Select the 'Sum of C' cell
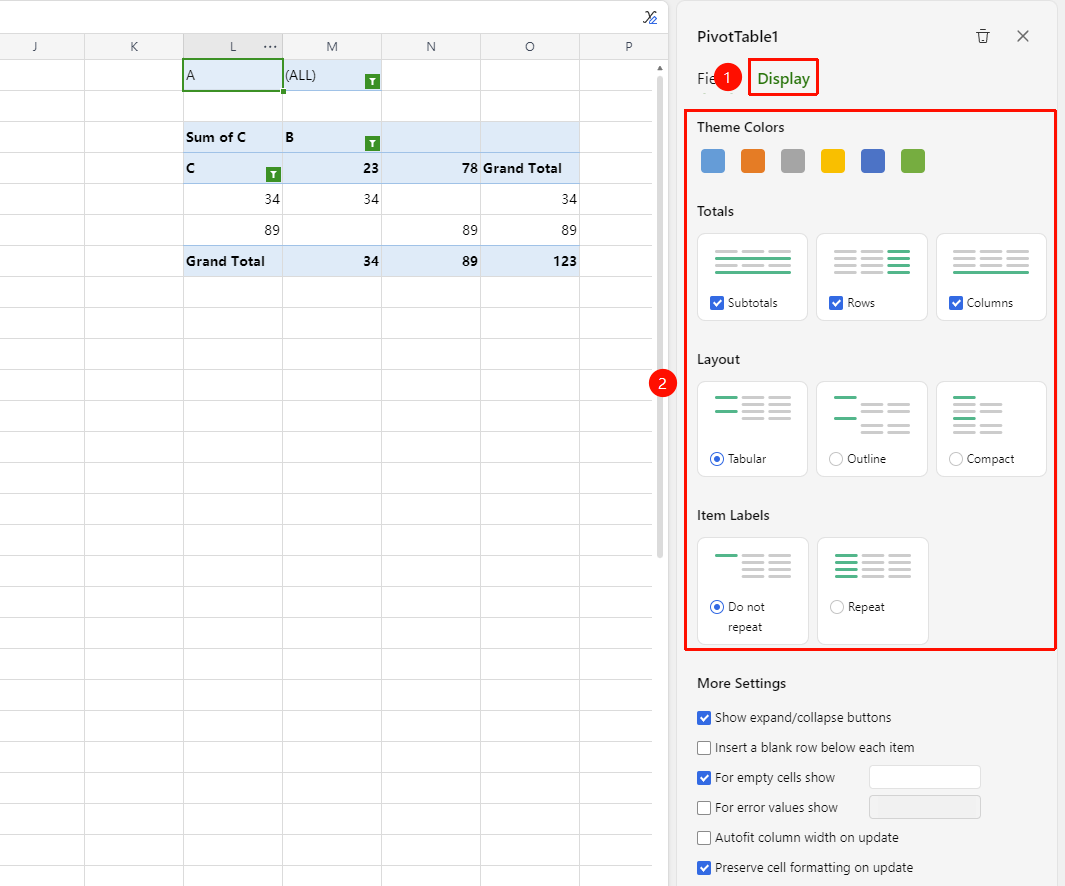The height and width of the screenshot is (886, 1065). coord(233,137)
